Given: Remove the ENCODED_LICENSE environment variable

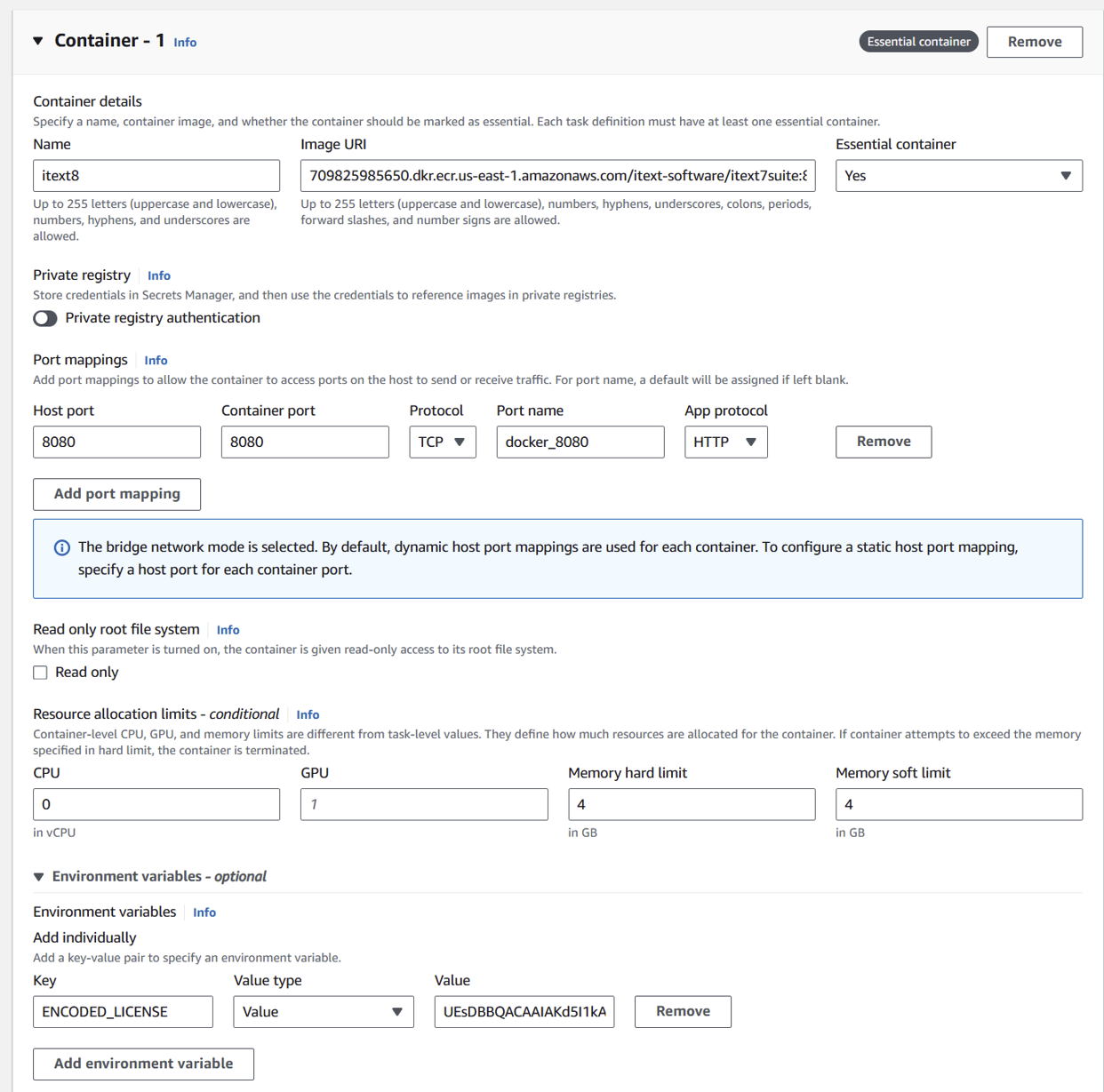Looking at the screenshot, I should pos(682,1011).
